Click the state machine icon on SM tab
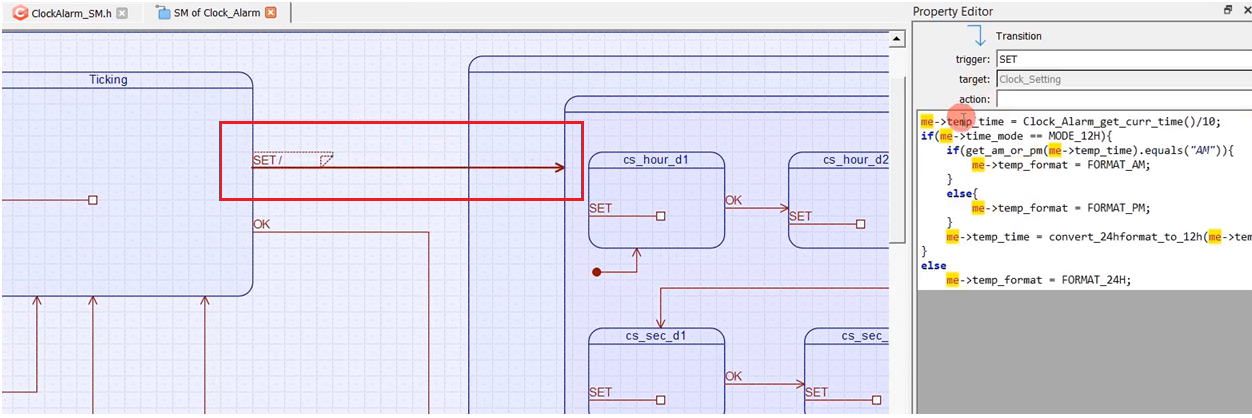The image size is (1252, 418). pyautogui.click(x=163, y=13)
